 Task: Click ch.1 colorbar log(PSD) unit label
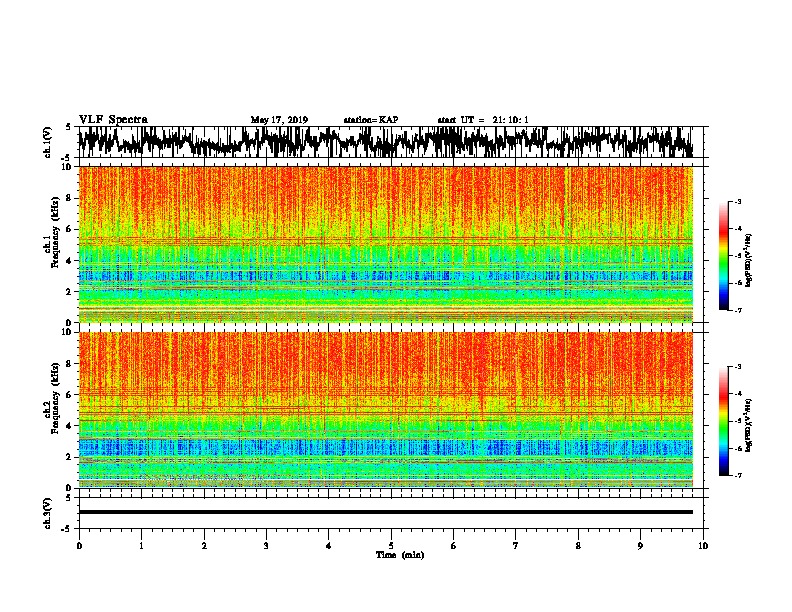tap(749, 261)
